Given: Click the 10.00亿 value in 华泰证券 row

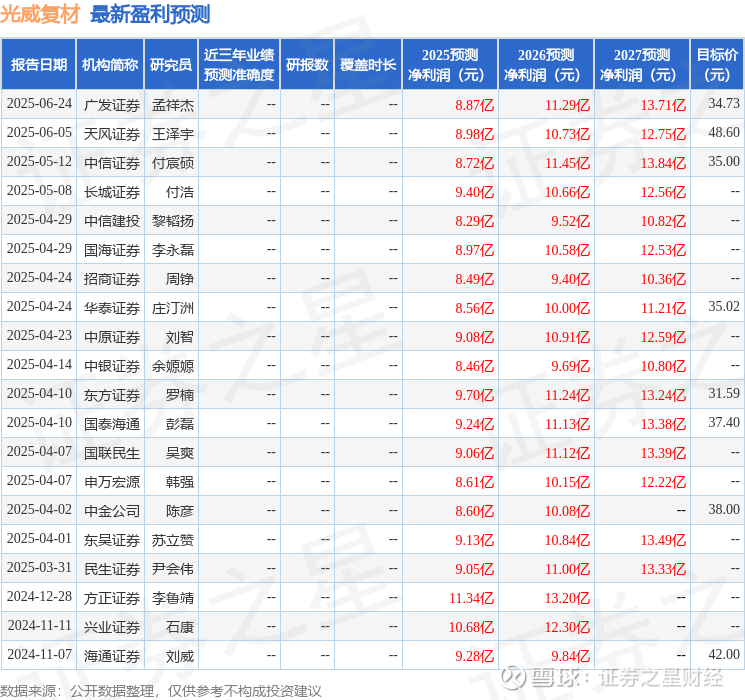Looking at the screenshot, I should pos(567,307).
